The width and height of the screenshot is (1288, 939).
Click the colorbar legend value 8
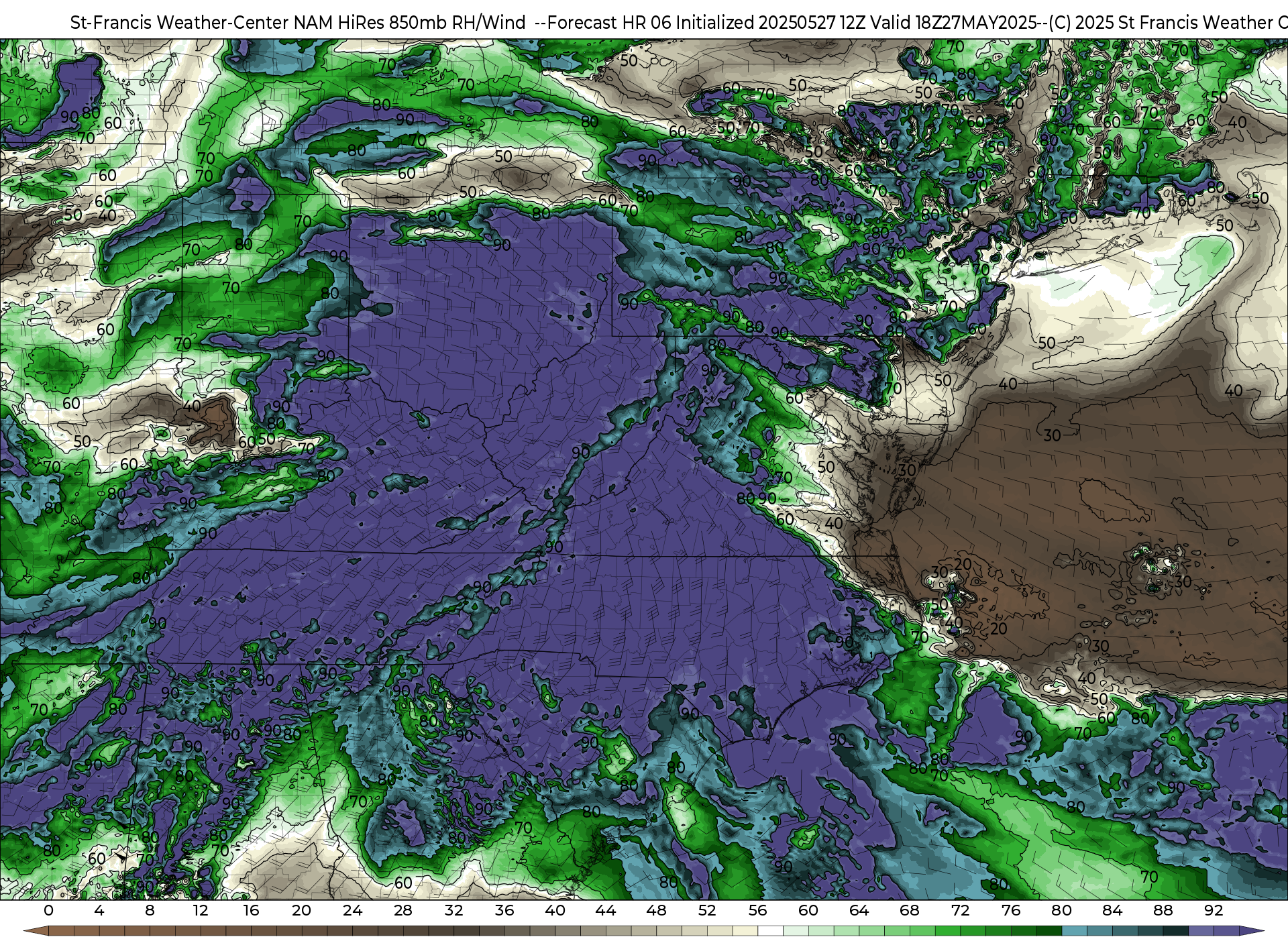pos(150,910)
